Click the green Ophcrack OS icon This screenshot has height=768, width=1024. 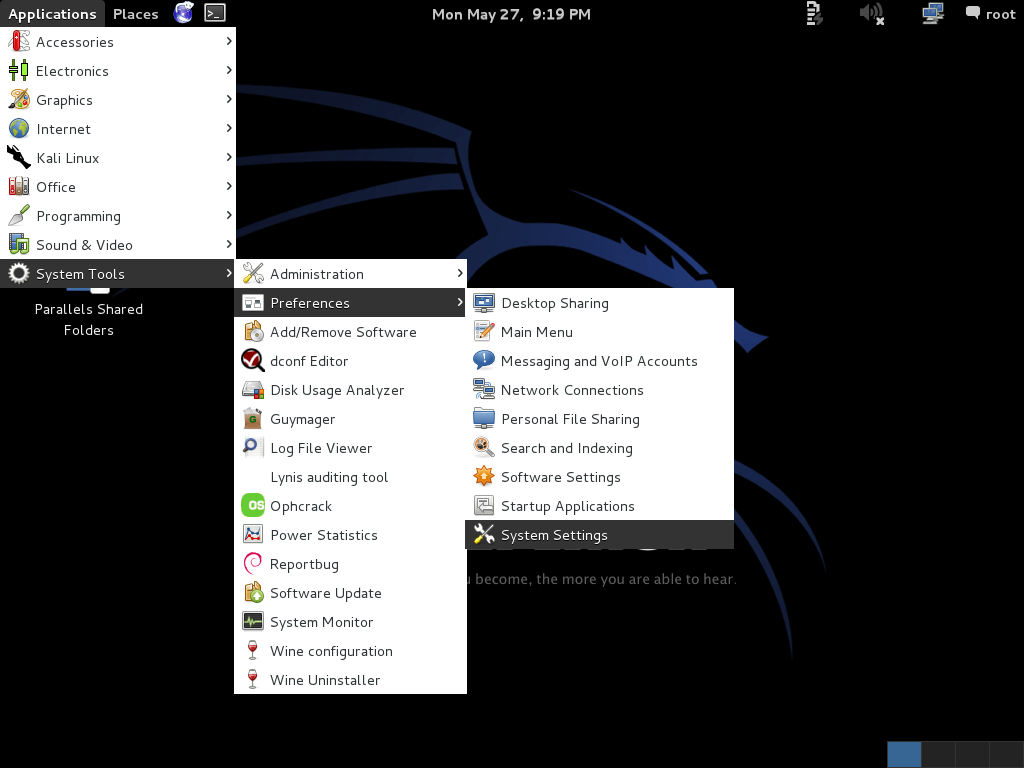click(x=253, y=505)
